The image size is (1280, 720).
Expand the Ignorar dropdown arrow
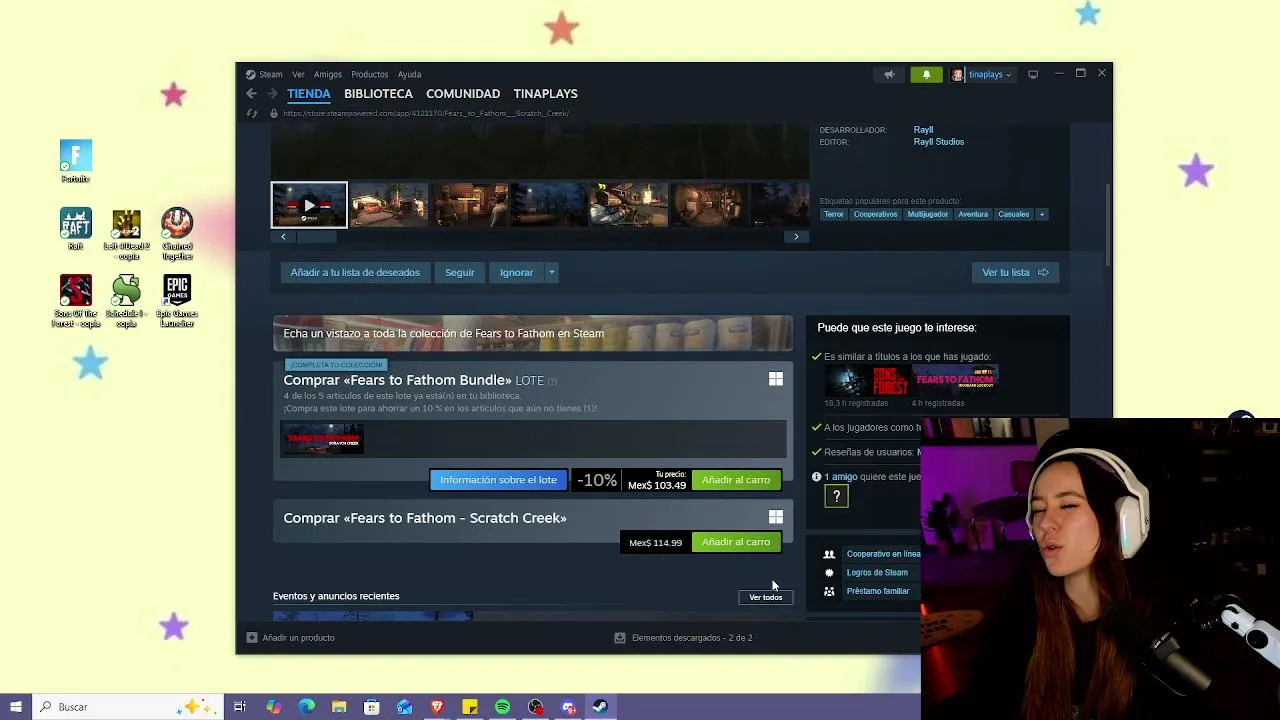click(x=551, y=272)
